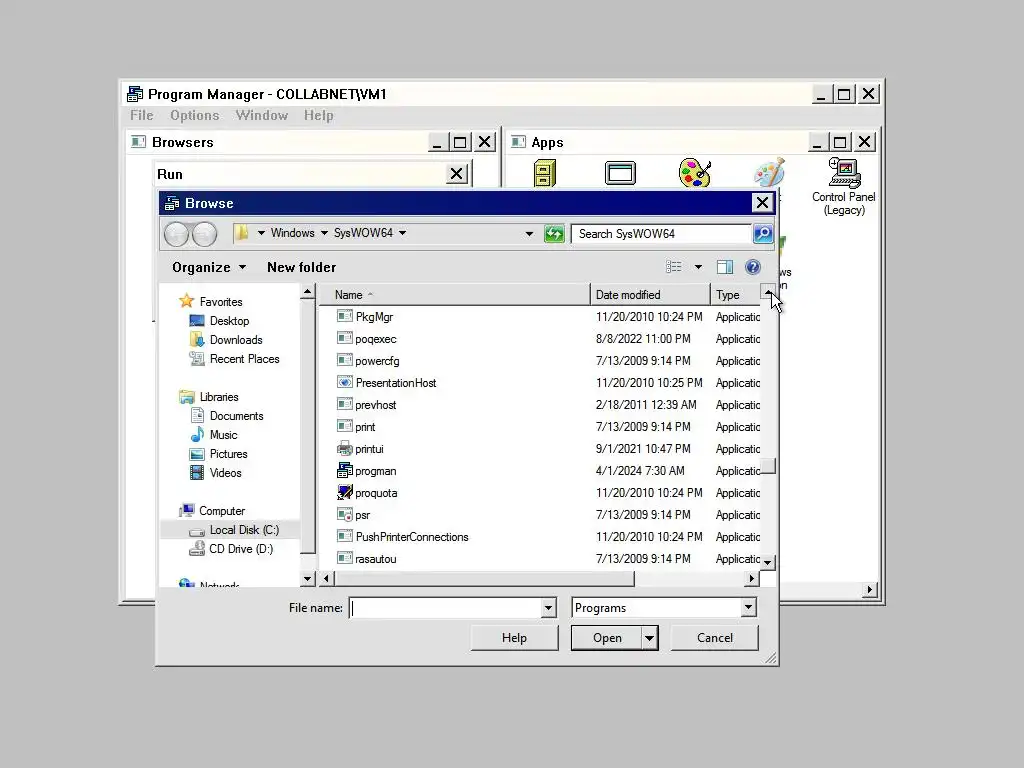Close the Run dialog
Viewport: 1024px width, 768px height.
[456, 174]
